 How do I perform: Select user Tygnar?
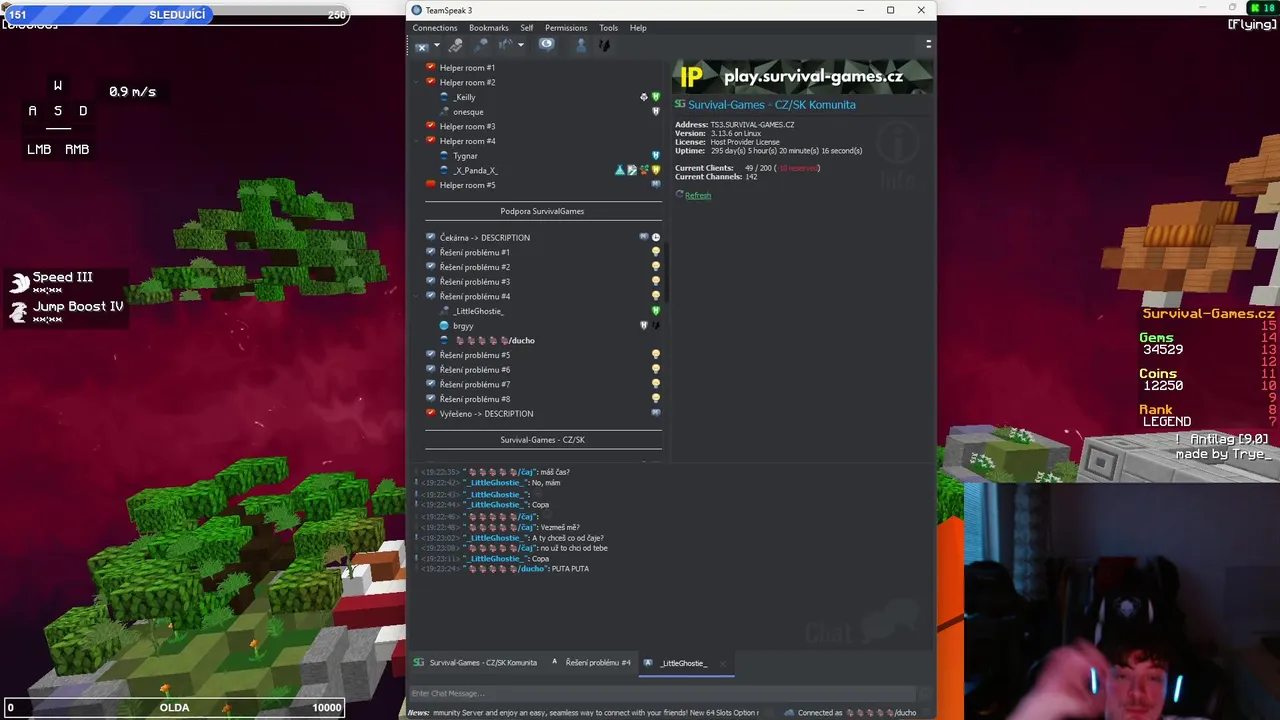click(x=465, y=156)
